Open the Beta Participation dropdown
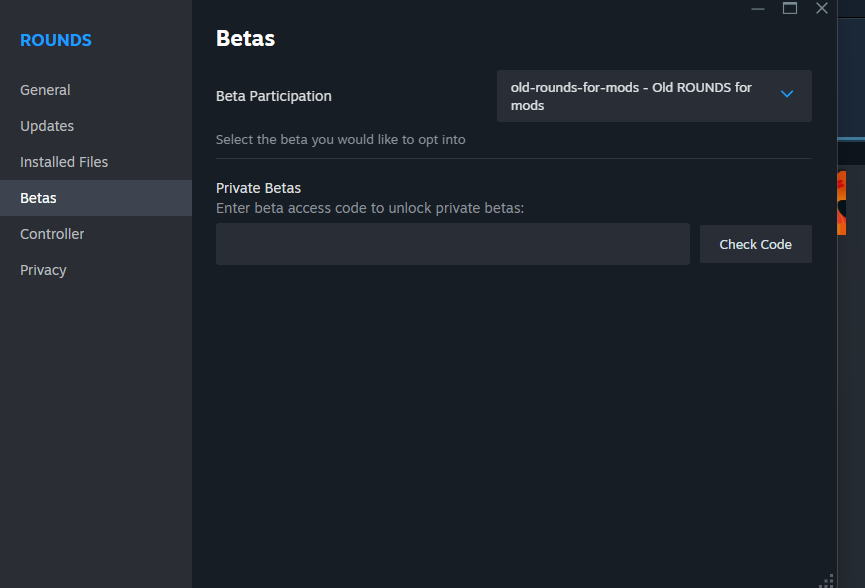 654,96
